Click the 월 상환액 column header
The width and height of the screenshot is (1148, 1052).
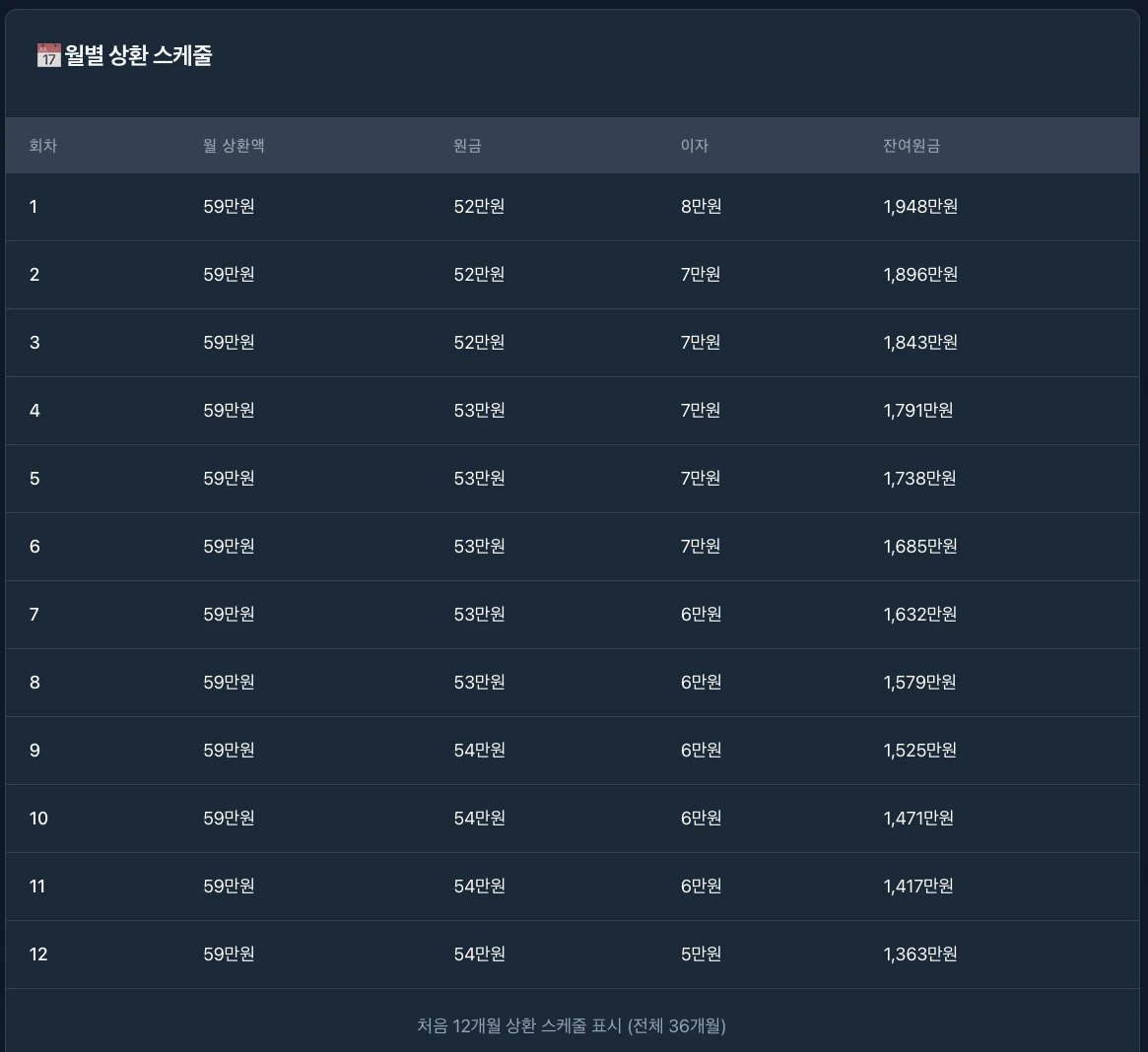[234, 146]
